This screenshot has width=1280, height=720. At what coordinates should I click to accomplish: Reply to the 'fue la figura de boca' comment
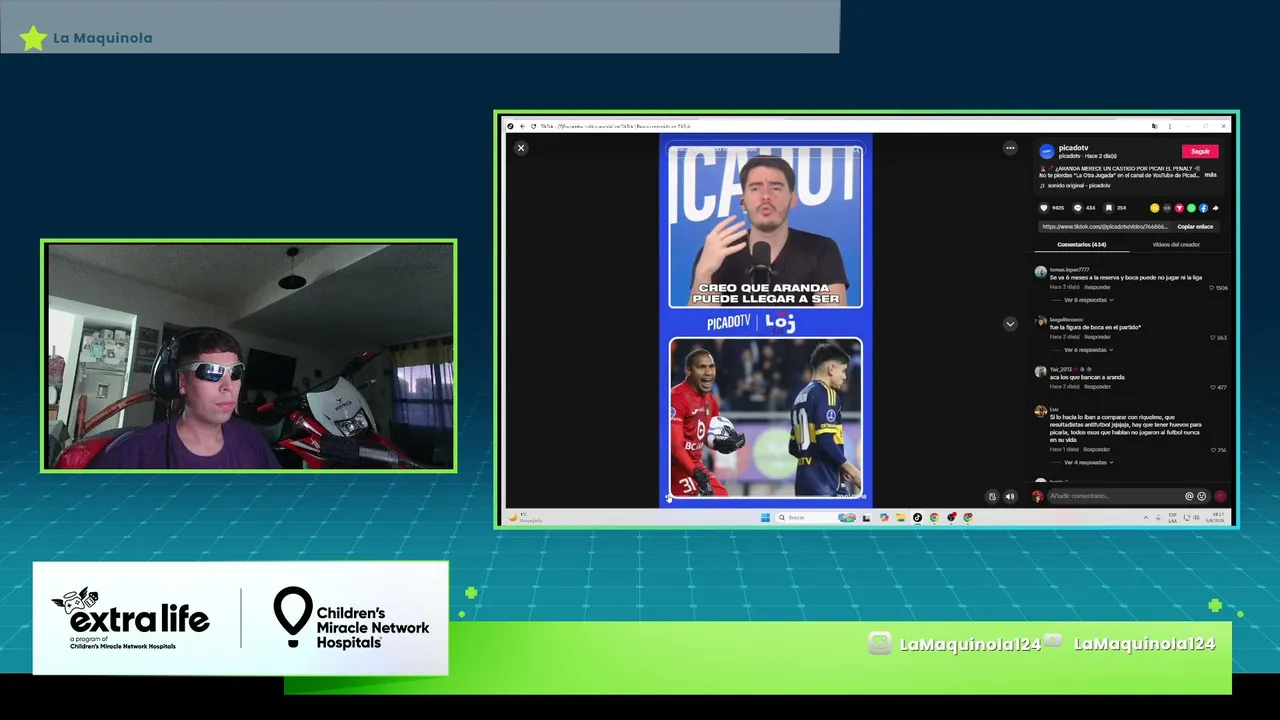point(1097,337)
